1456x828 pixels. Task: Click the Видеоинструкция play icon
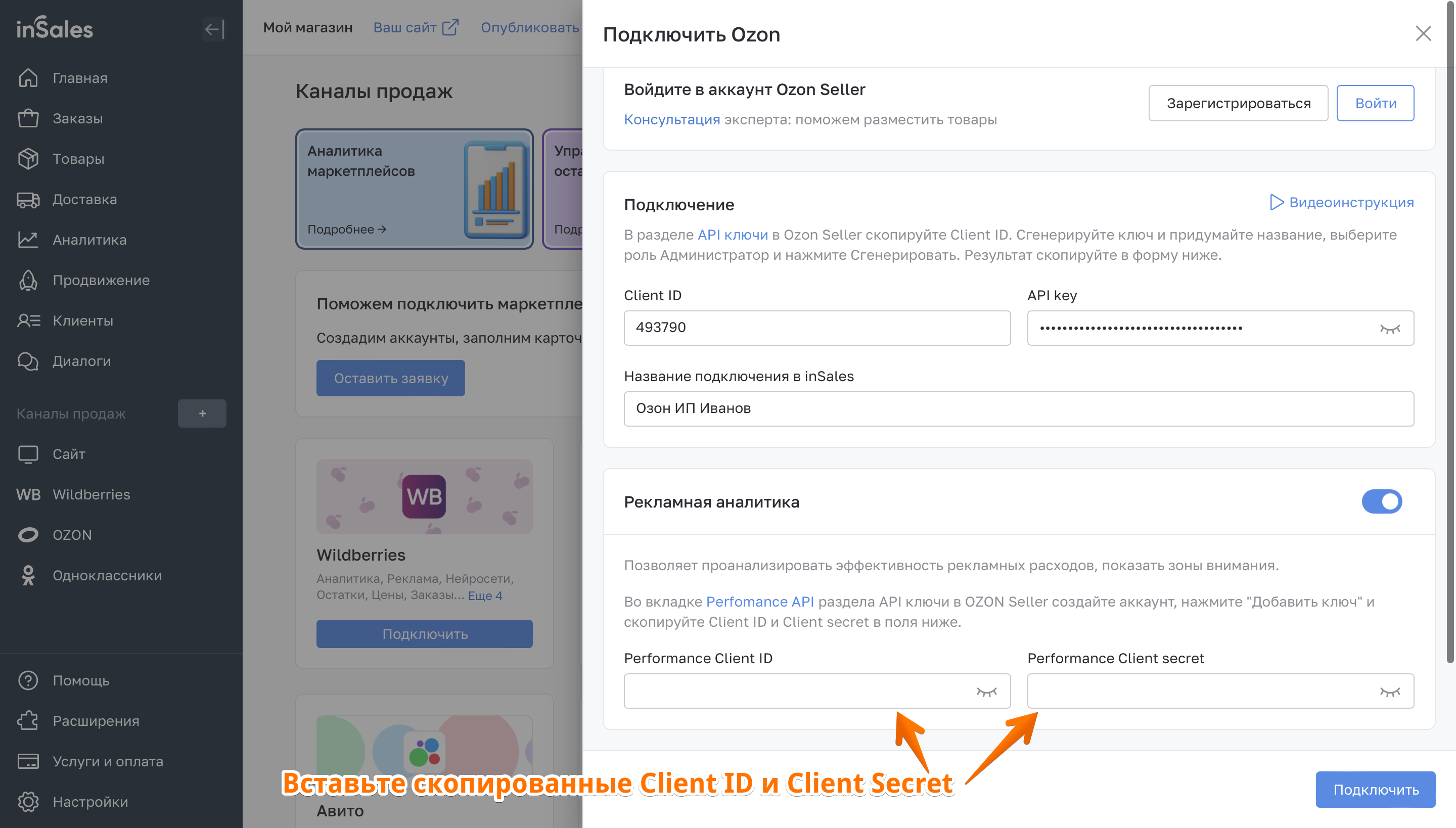point(1277,202)
